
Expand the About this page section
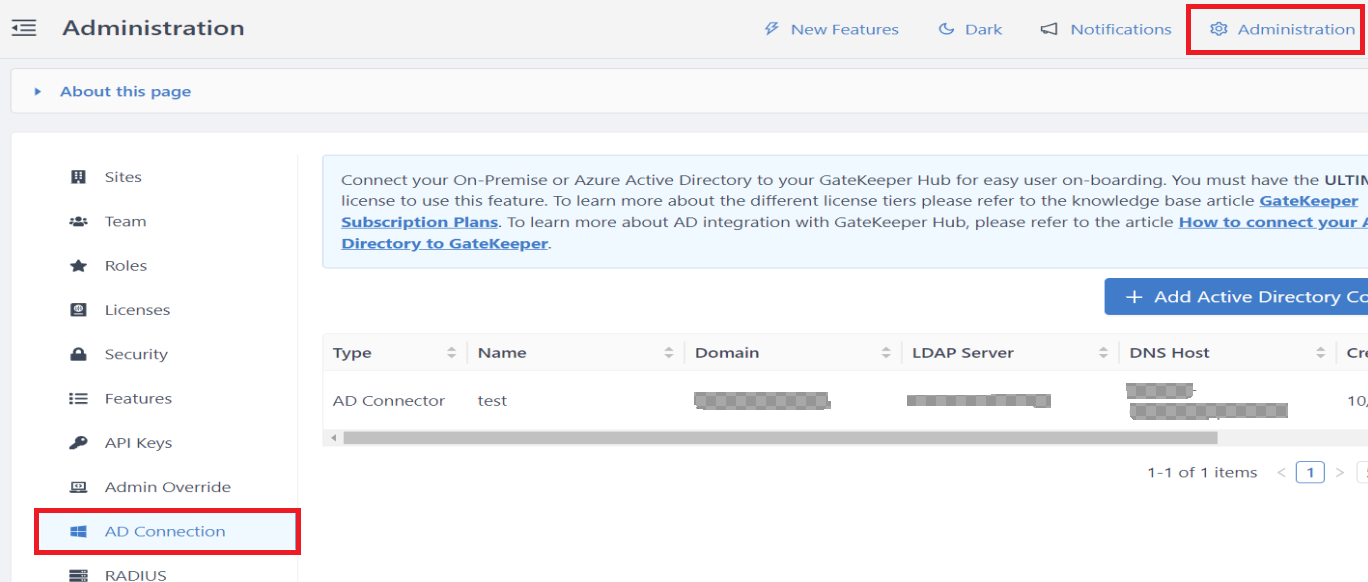124,91
